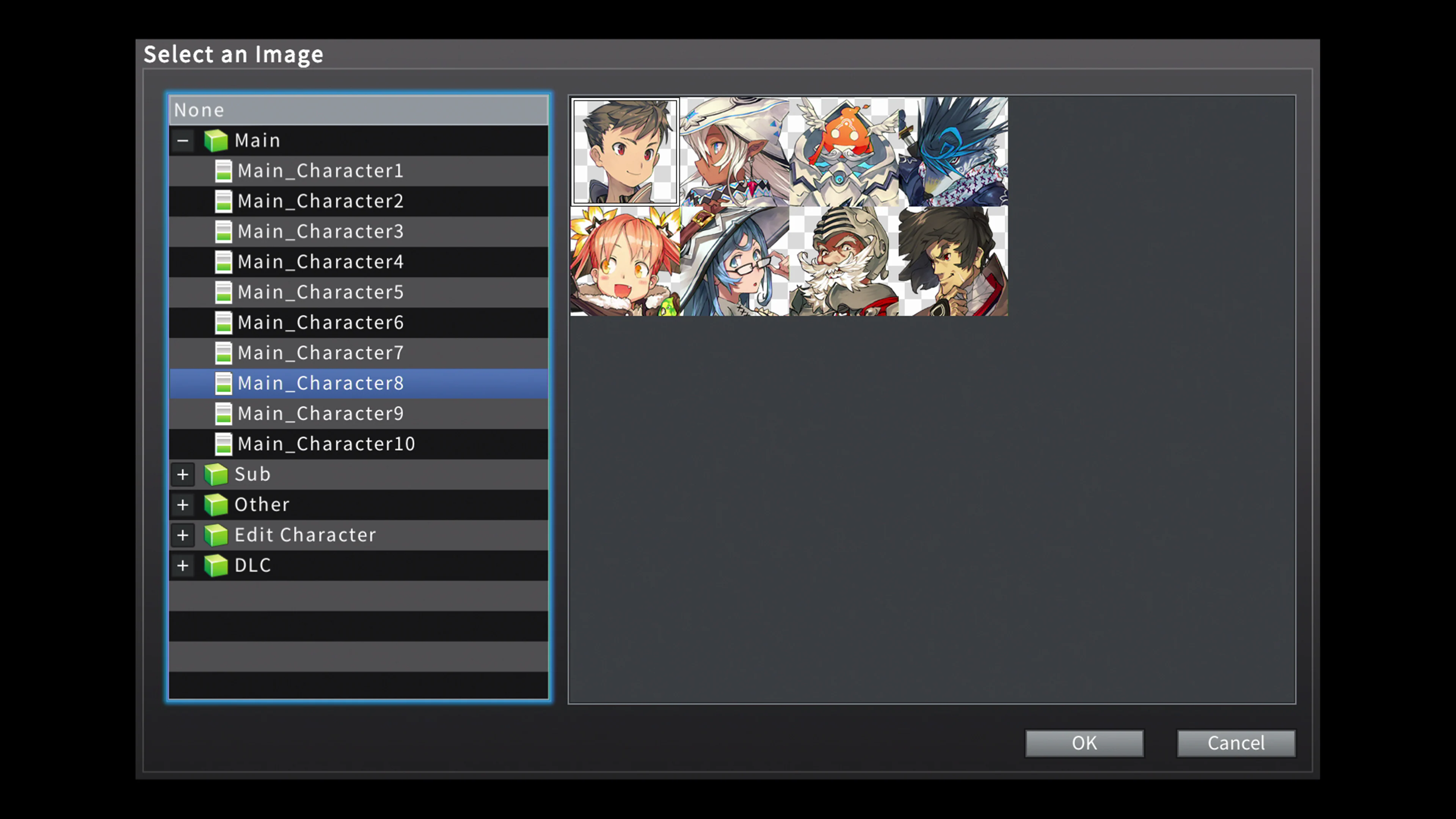1456x819 pixels.
Task: Click the DLC folder's green cube icon
Action: 217,565
